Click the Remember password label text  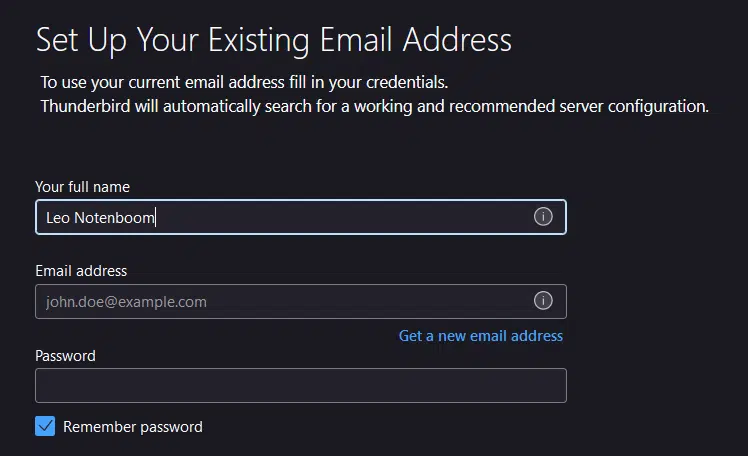[x=133, y=427]
